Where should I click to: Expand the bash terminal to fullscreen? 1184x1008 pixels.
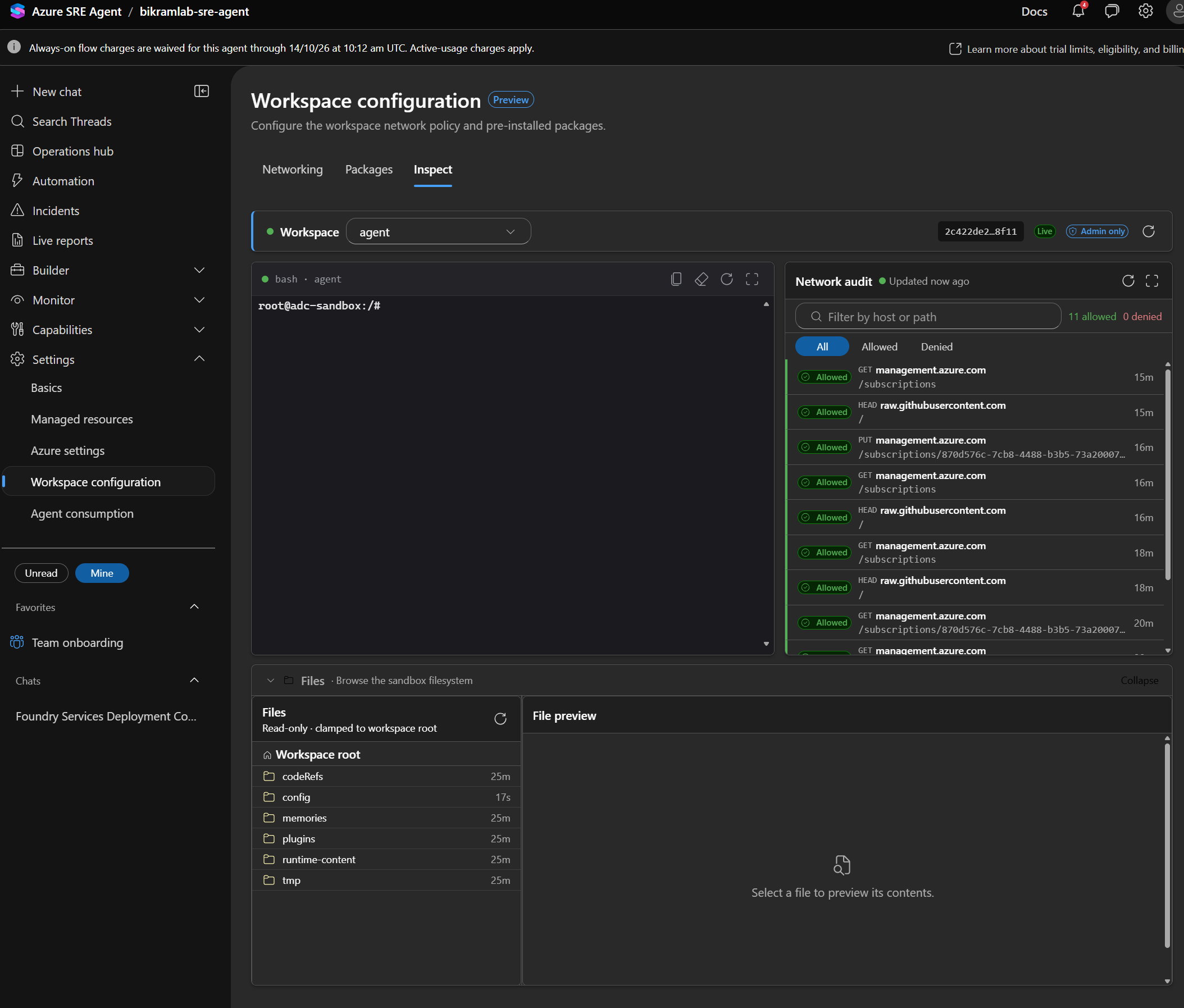pyautogui.click(x=752, y=279)
